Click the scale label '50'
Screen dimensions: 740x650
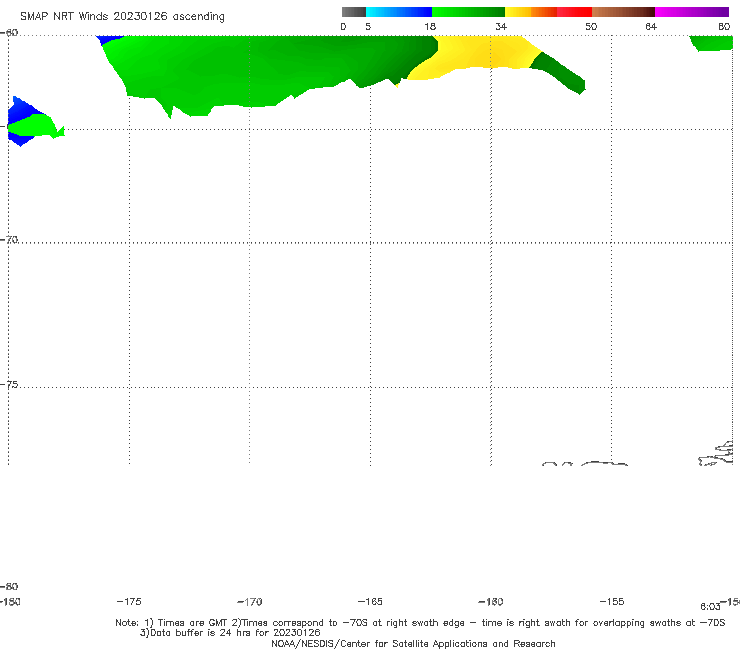tap(591, 26)
